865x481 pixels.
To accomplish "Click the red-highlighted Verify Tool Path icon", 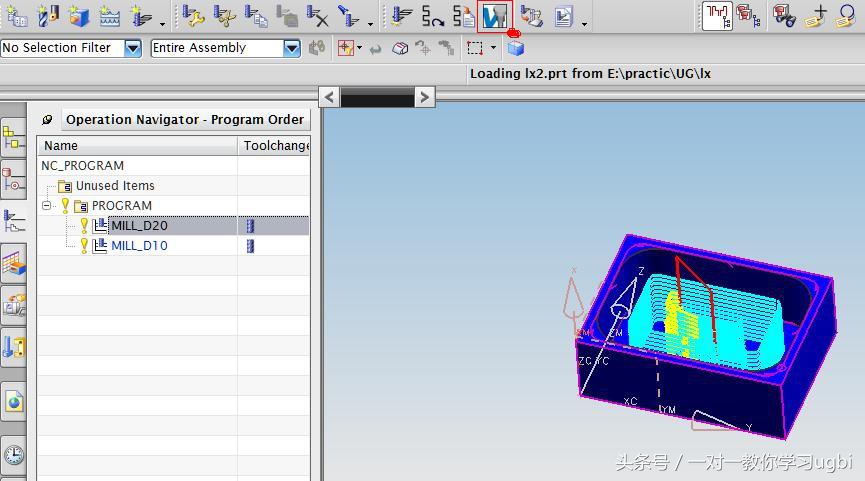I will 494,16.
